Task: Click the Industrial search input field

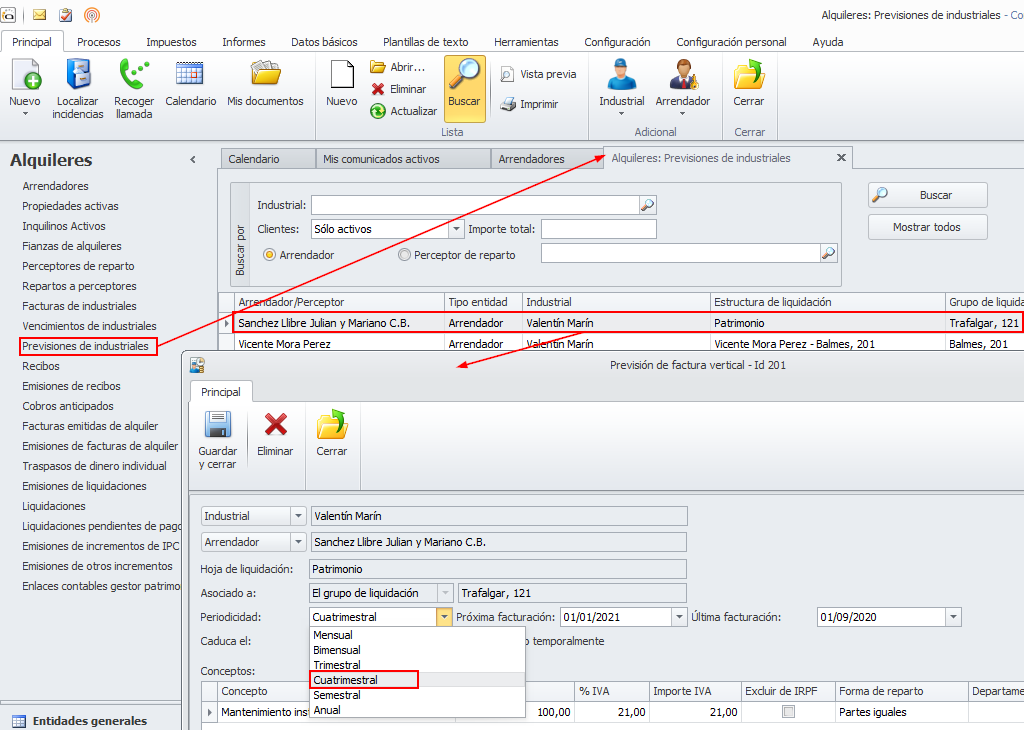Action: [x=475, y=205]
